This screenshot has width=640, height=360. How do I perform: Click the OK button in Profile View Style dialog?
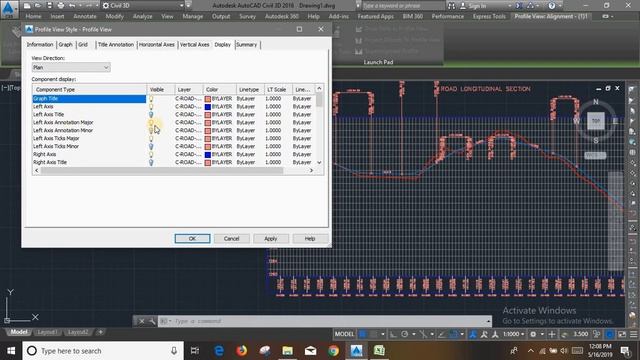coord(192,238)
